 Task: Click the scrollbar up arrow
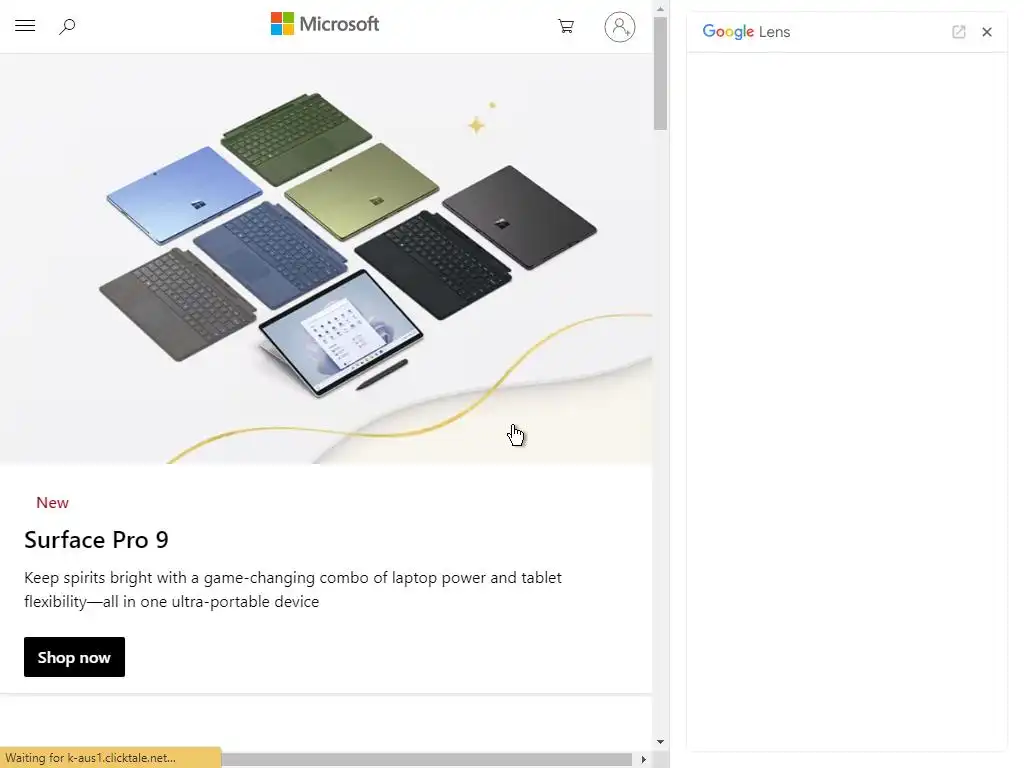(660, 8)
